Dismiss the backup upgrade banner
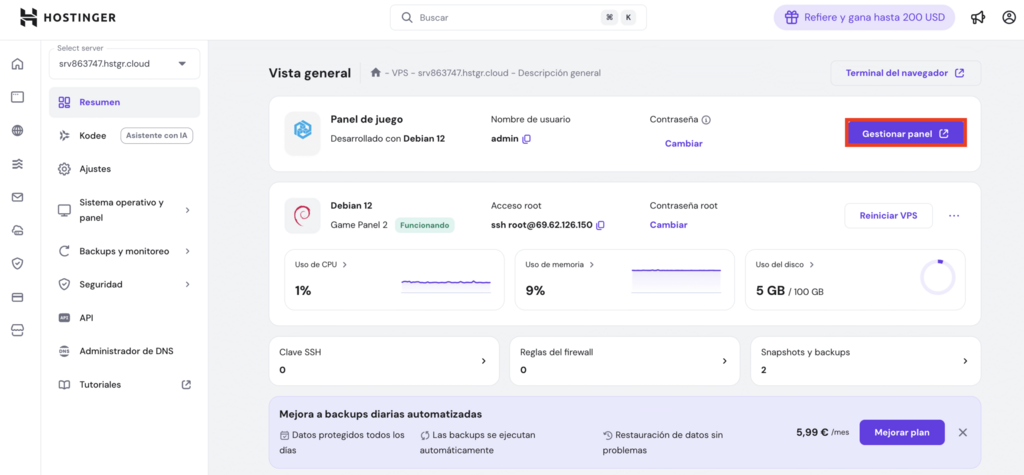Screen dimensions: 1024x475 963,432
